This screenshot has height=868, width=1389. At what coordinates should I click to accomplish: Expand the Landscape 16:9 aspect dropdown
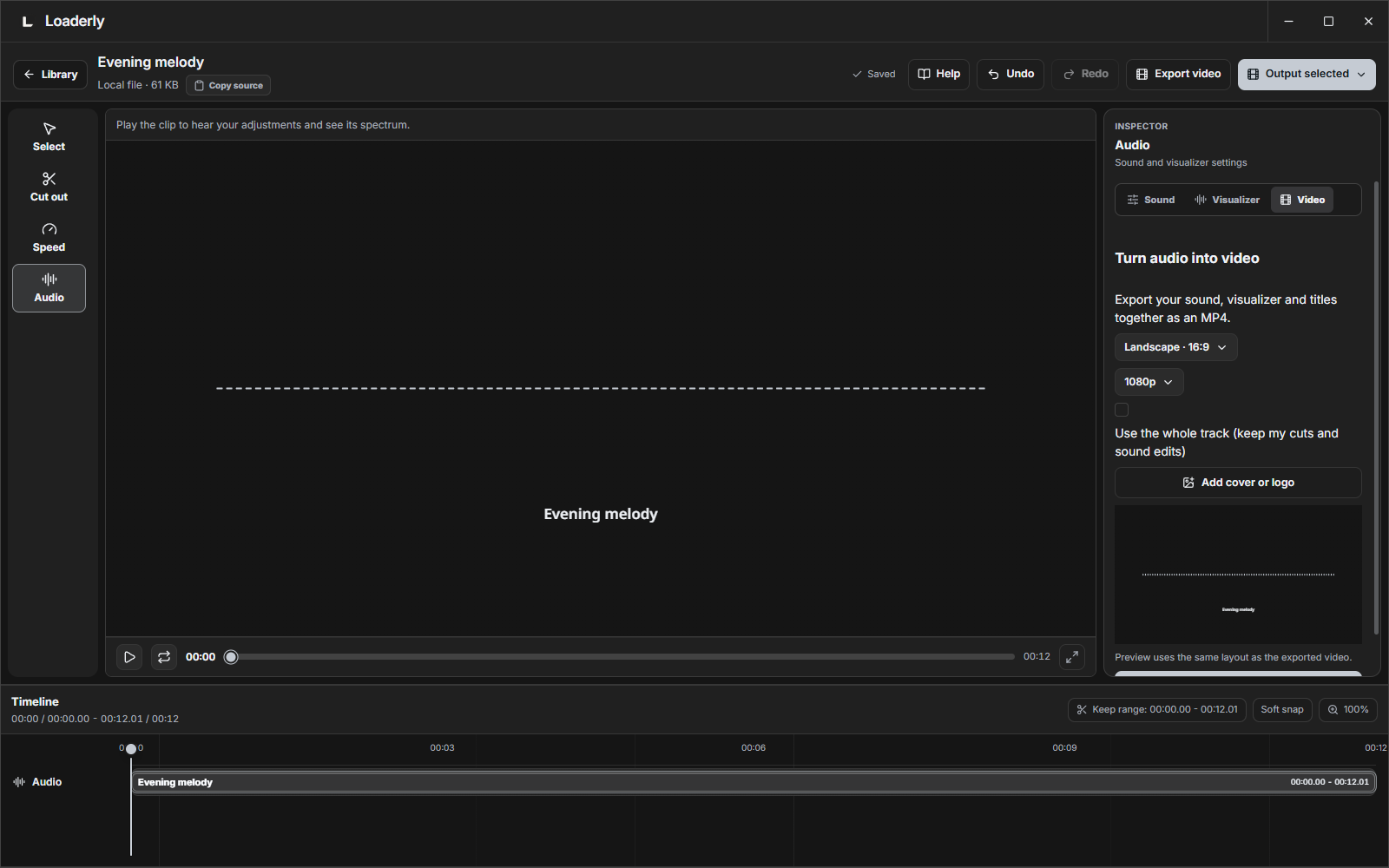[1175, 347]
